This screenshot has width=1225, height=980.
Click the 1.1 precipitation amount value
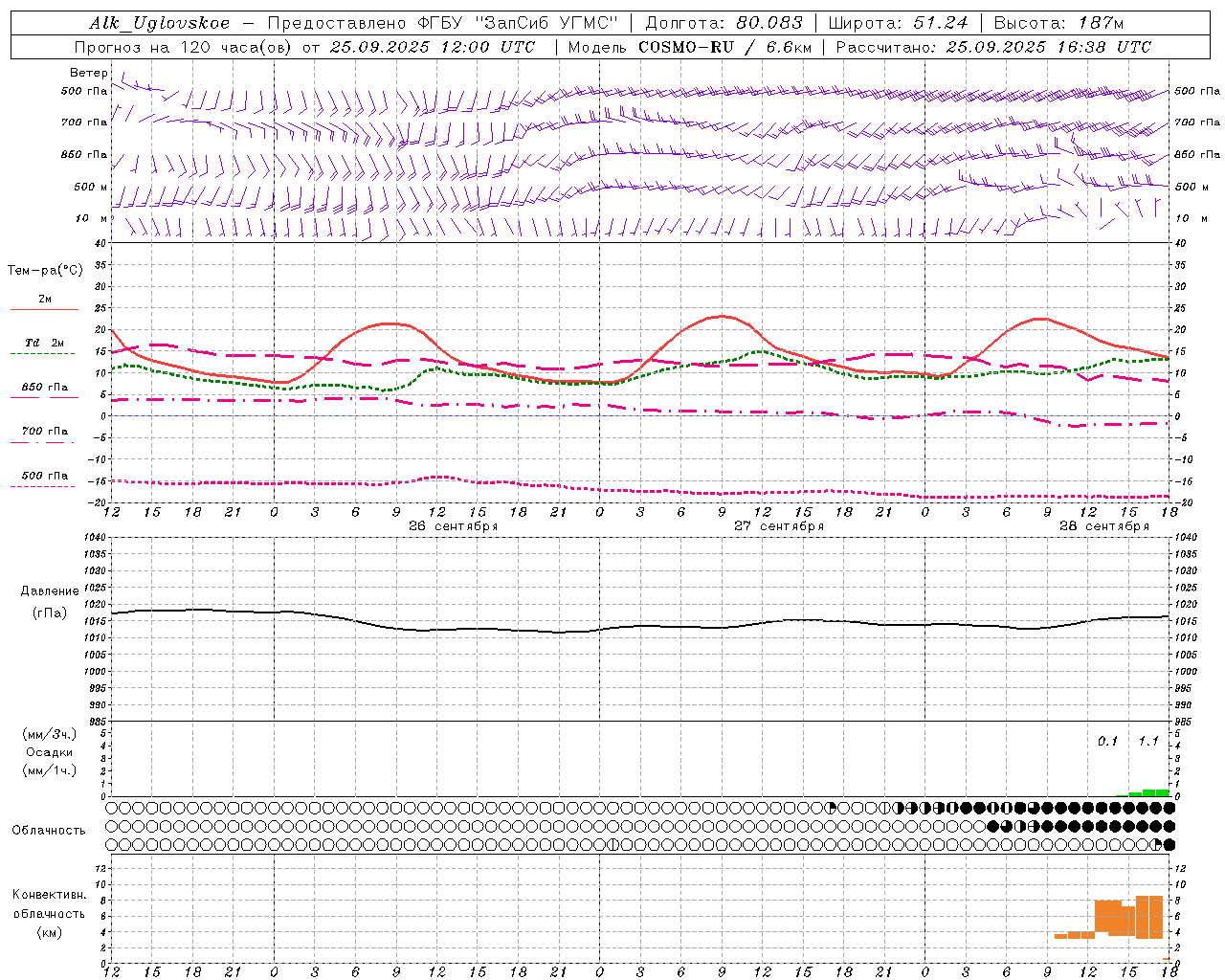coord(1148,741)
